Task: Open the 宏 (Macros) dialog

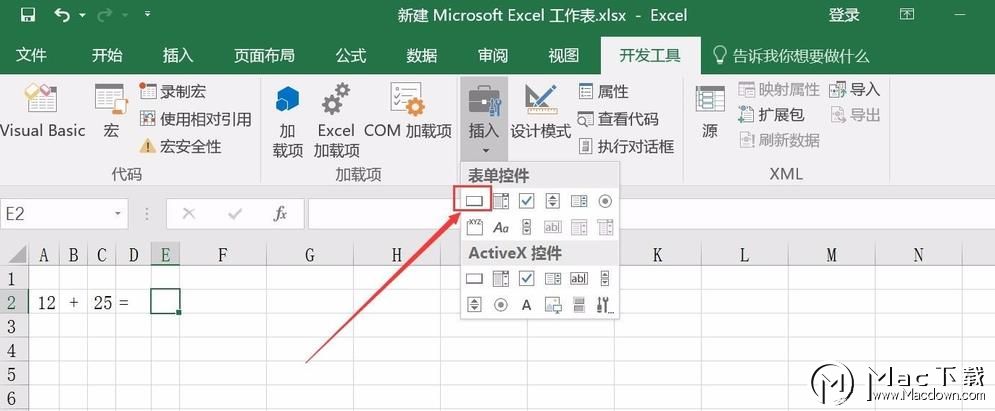Action: [x=111, y=111]
